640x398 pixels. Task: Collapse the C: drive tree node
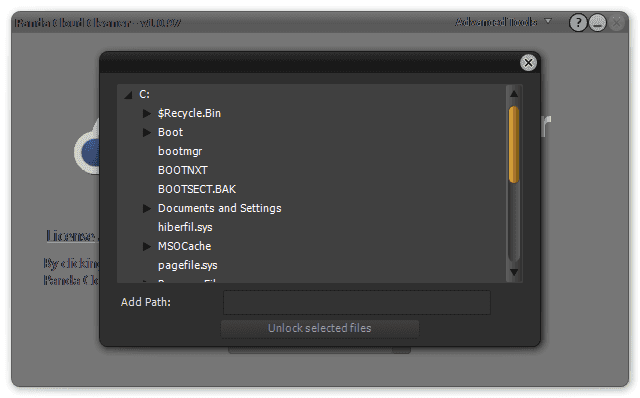click(x=129, y=95)
